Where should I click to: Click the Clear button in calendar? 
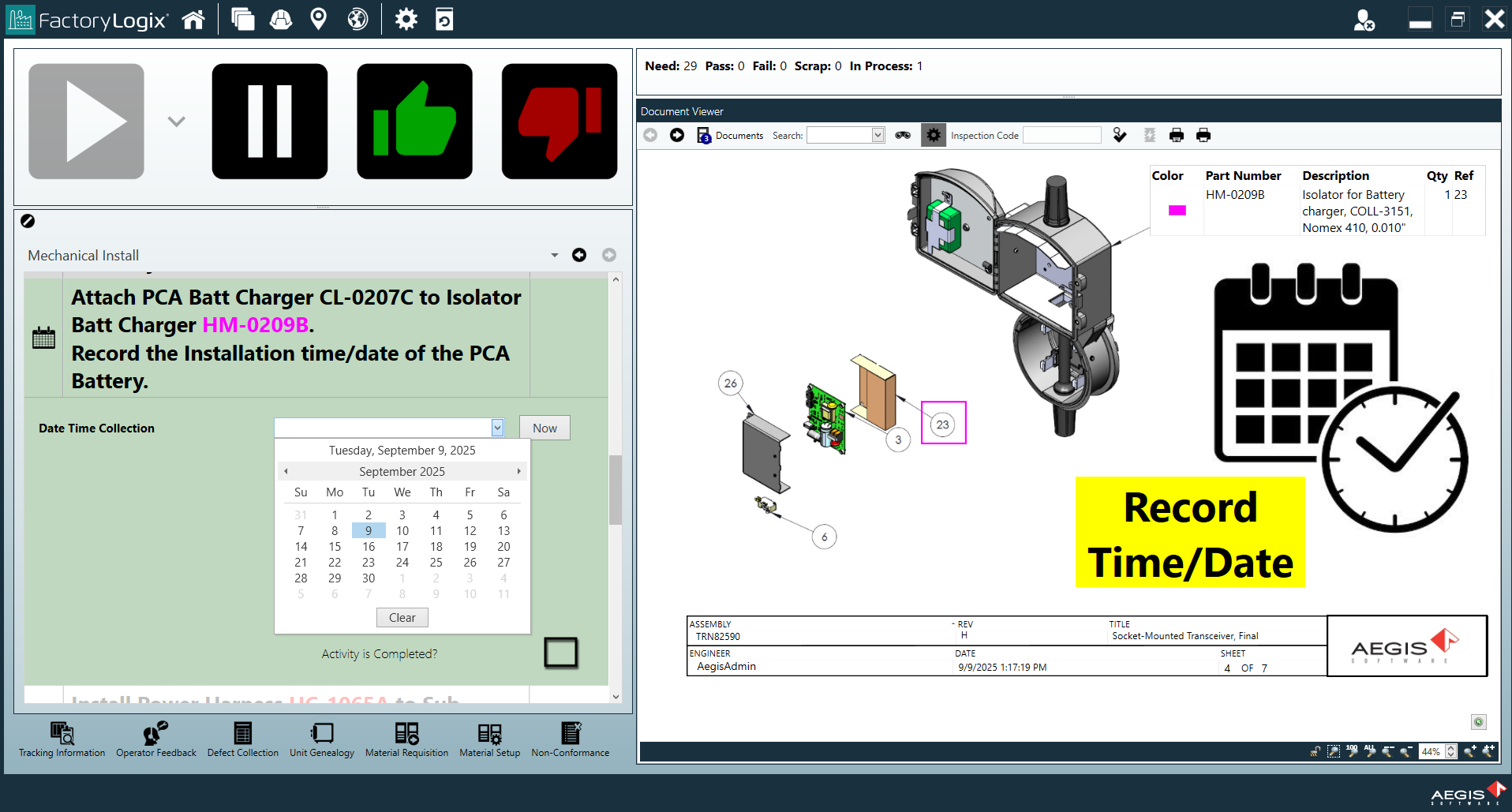click(x=402, y=618)
